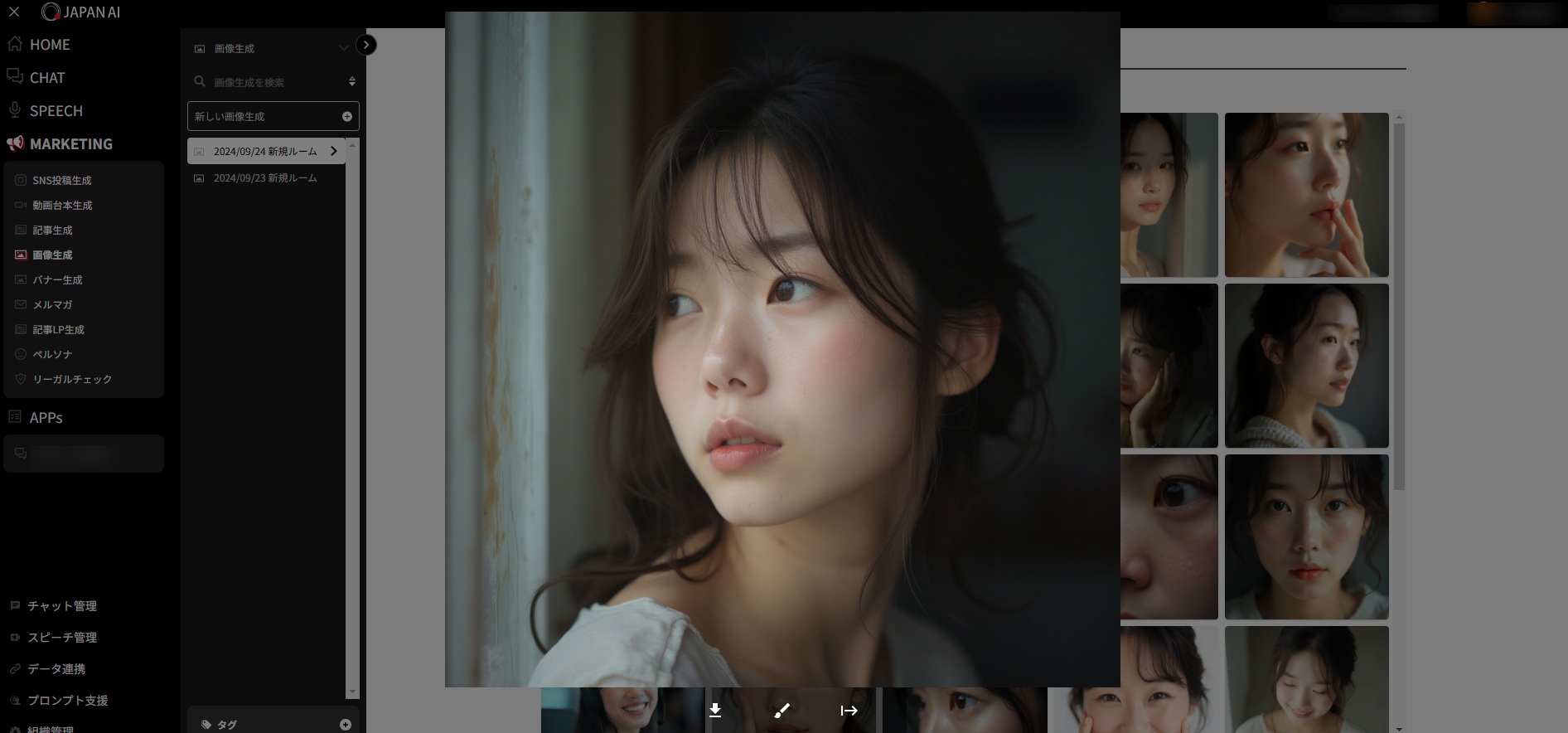Collapse the side panel with the round arrow button
The image size is (1568, 733).
pos(365,45)
